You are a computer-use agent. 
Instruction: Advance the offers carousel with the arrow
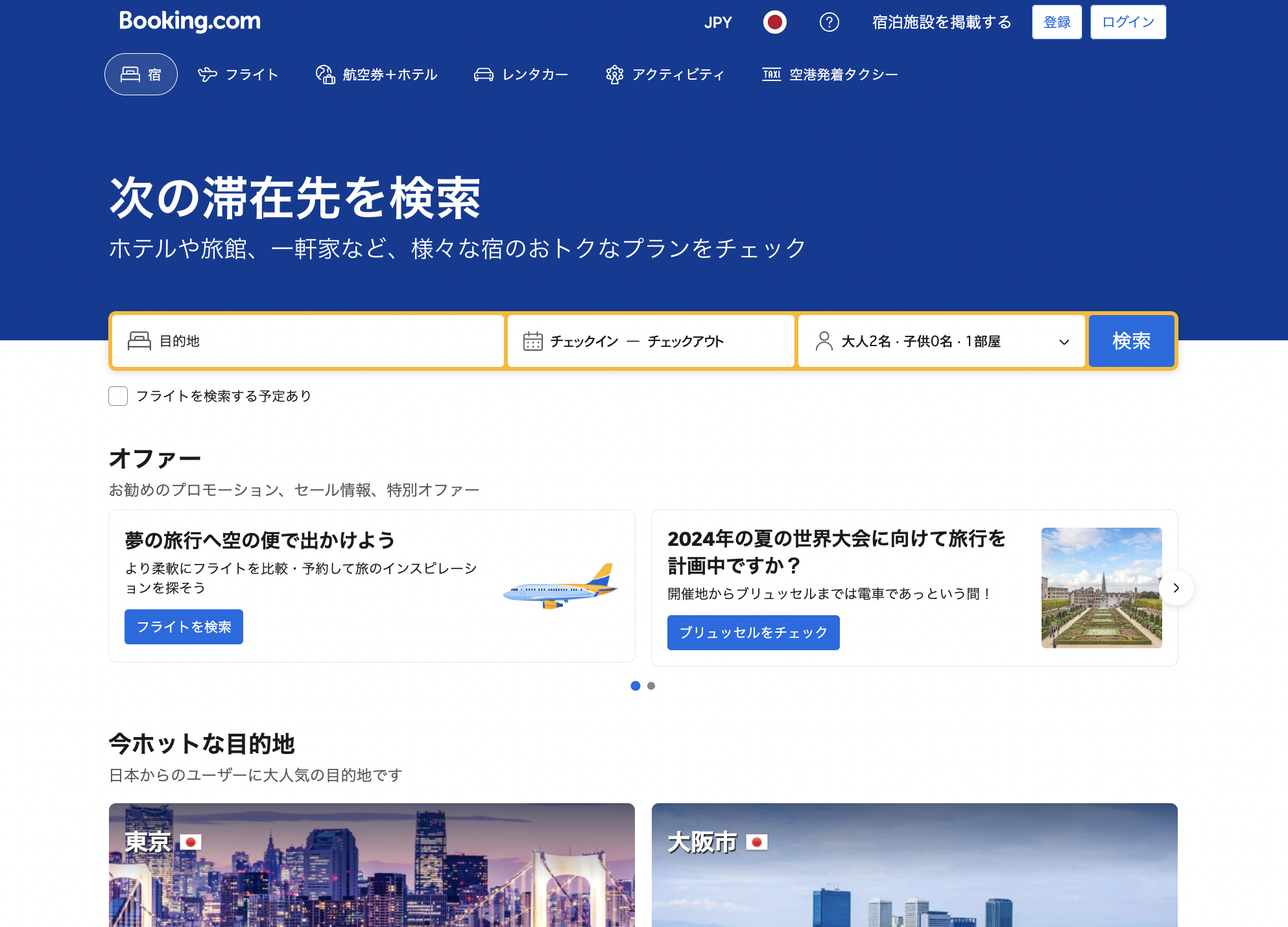tap(1176, 588)
